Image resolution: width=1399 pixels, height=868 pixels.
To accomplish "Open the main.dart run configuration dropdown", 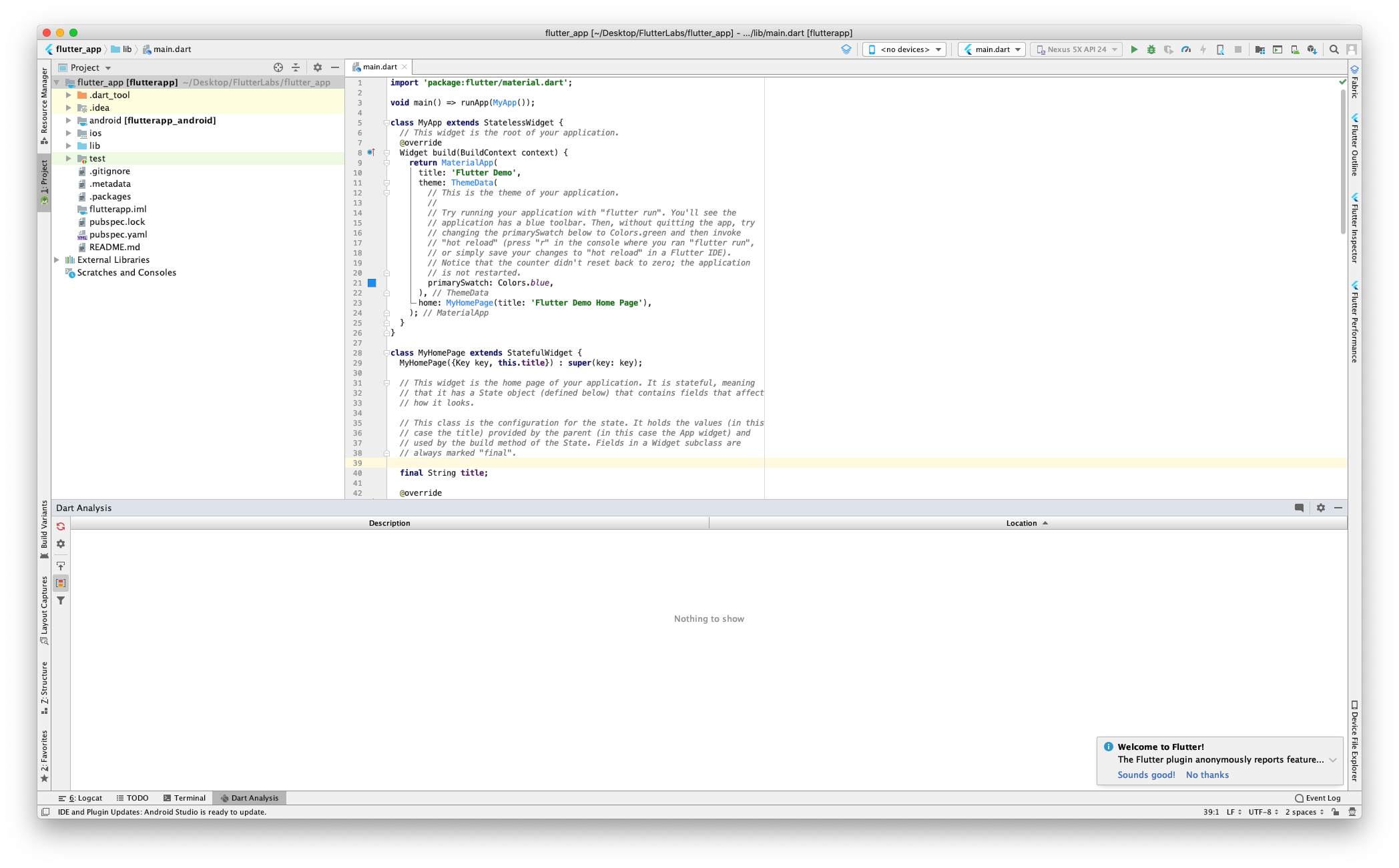I will pos(992,49).
